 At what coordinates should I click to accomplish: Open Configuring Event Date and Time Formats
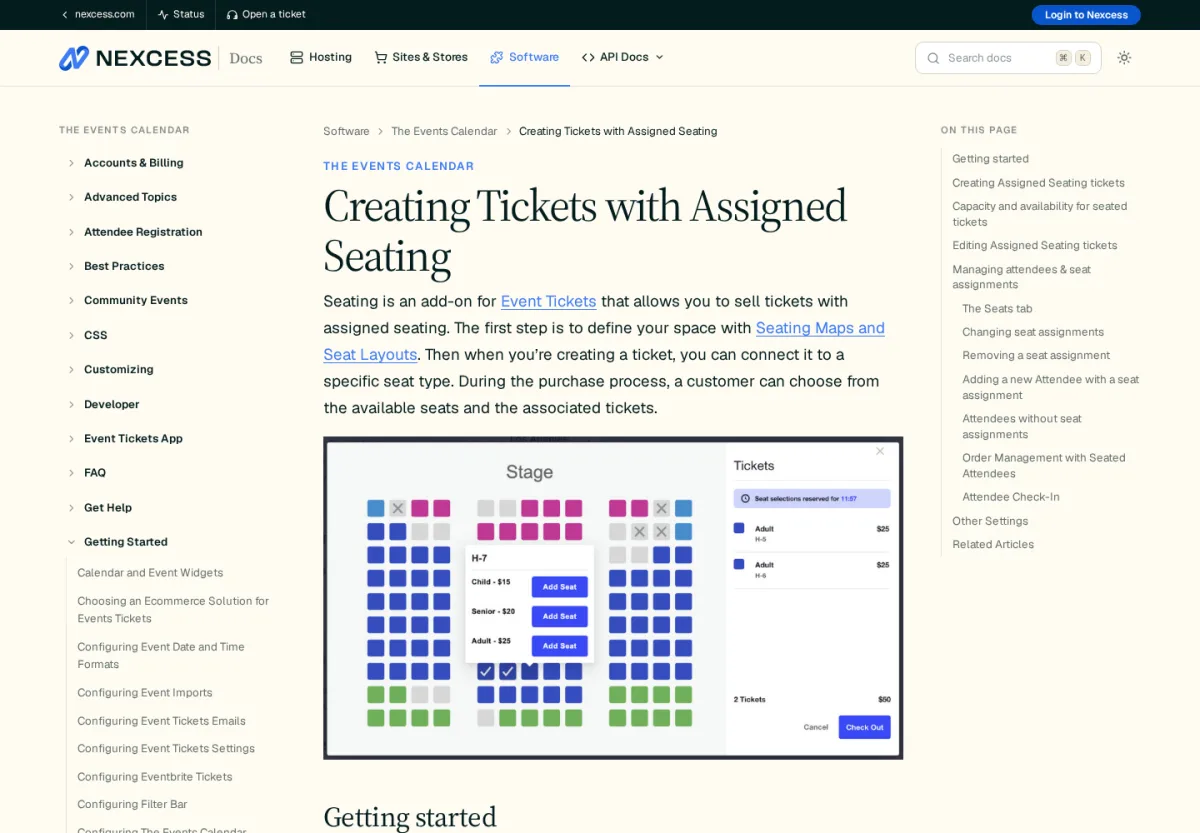(161, 656)
